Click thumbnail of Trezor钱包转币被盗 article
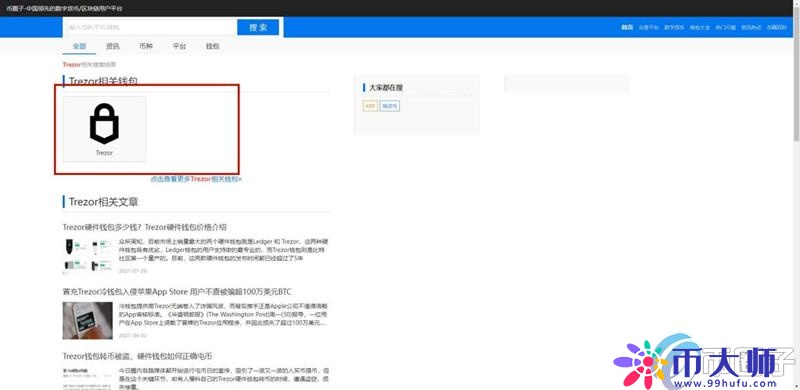 88,378
